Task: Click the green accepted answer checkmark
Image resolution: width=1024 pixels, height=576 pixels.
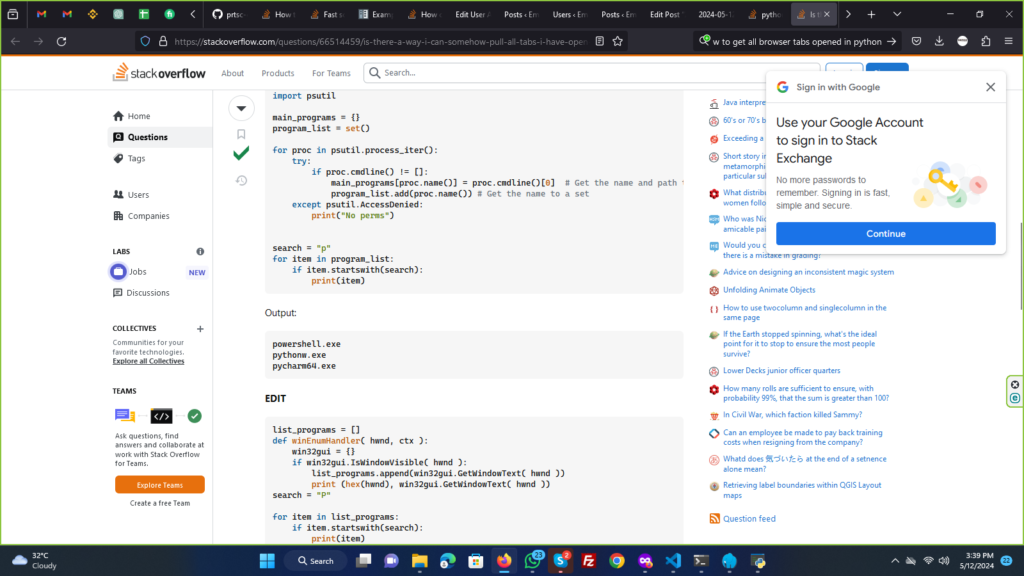Action: click(241, 154)
